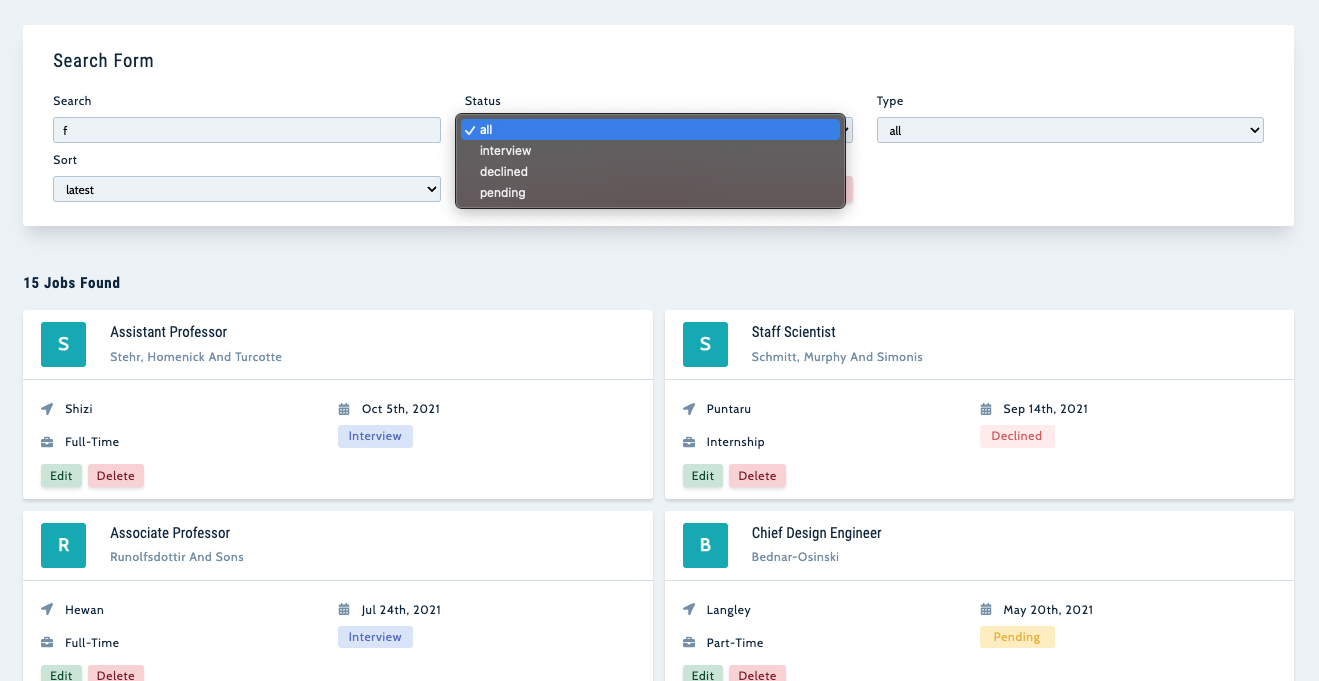The height and width of the screenshot is (681, 1319).
Task: Click the B logo on Chief Design Engineer card
Action: click(x=705, y=545)
